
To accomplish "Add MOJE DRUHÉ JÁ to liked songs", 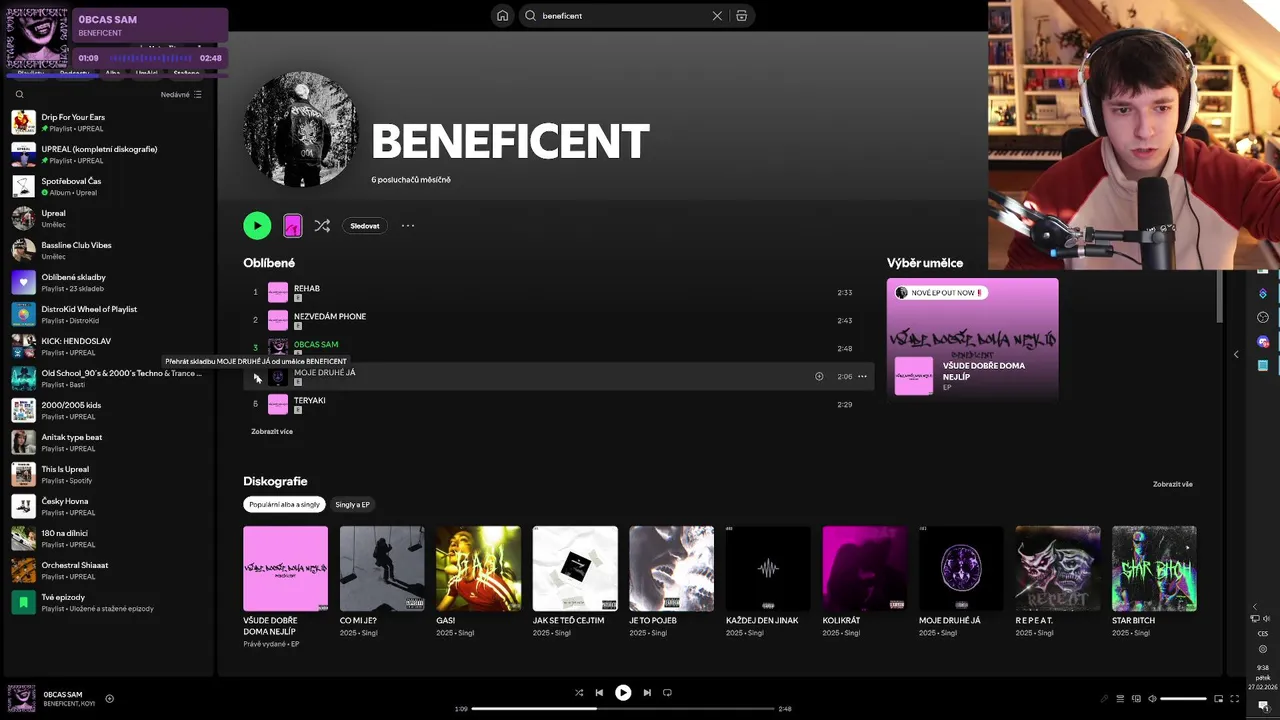I will coord(819,377).
